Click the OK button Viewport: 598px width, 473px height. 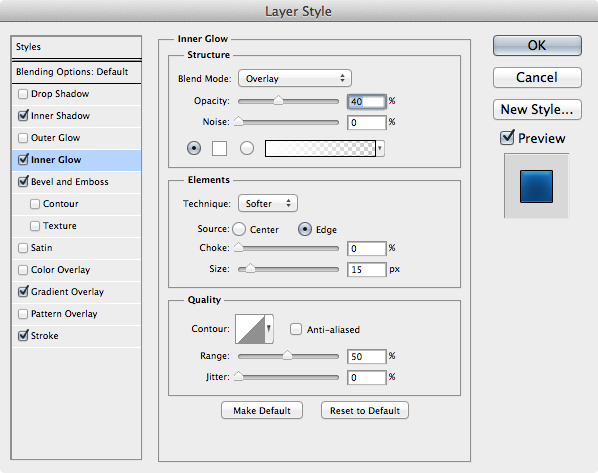coord(537,45)
